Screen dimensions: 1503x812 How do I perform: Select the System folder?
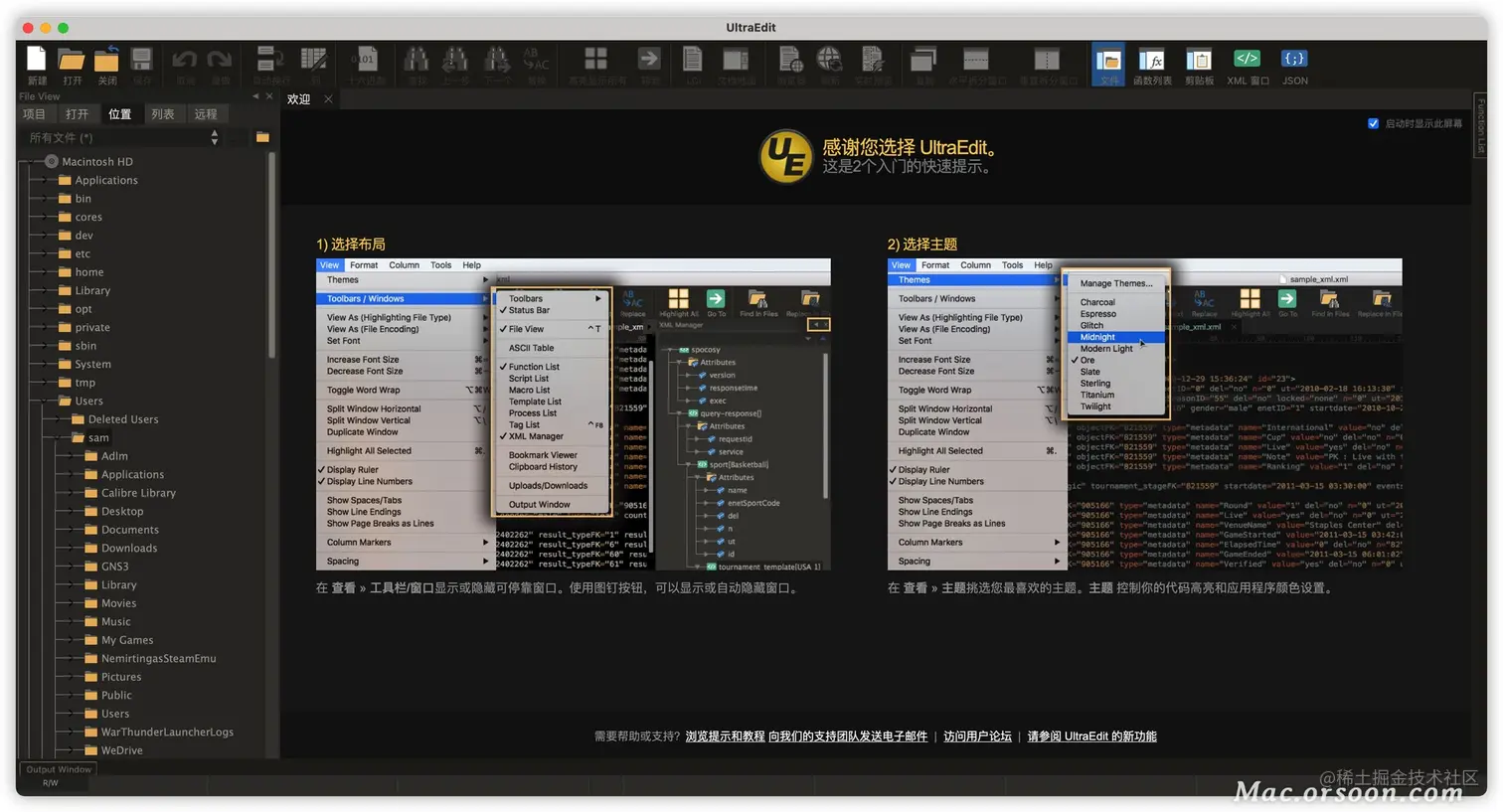pos(92,365)
